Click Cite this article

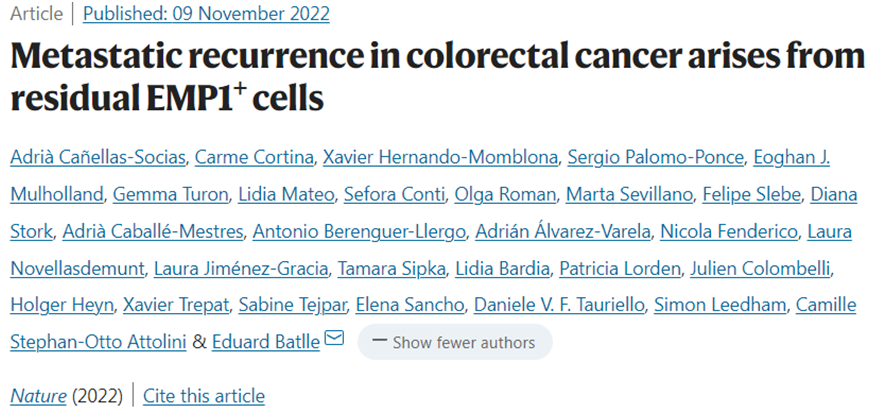[x=204, y=396]
